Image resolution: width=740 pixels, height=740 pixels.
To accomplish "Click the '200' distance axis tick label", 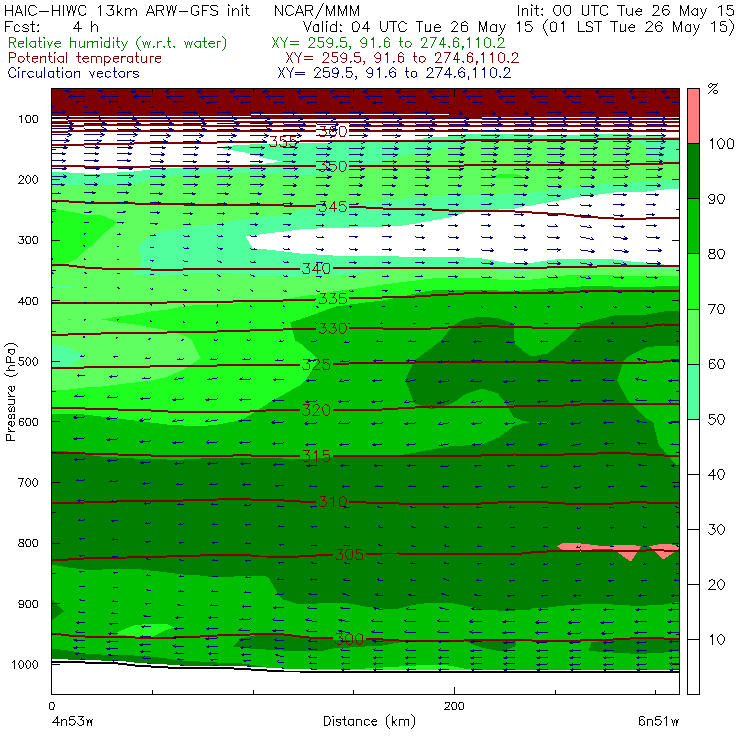I will 454,706.
